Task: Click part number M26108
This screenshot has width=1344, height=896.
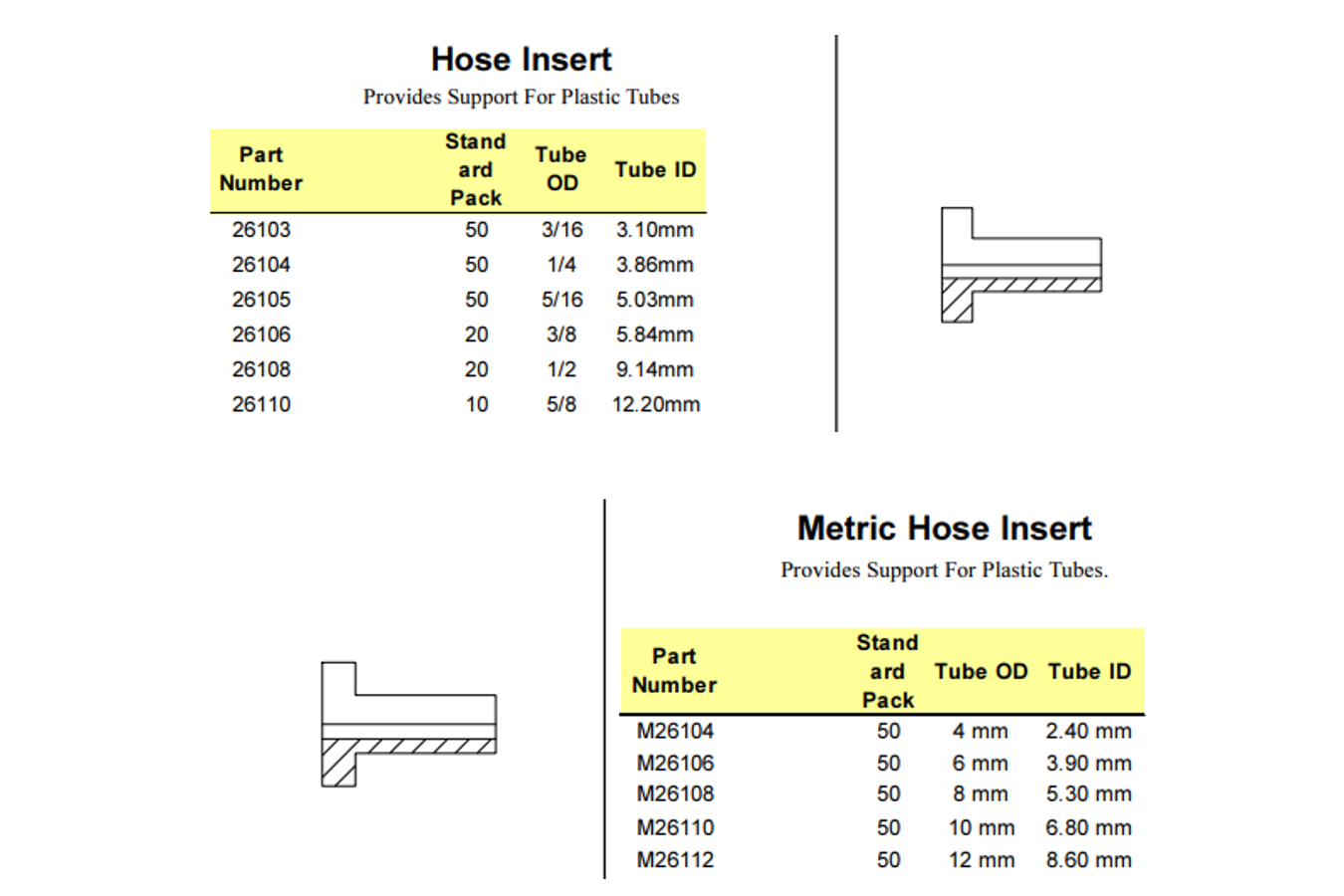Action: pos(675,794)
